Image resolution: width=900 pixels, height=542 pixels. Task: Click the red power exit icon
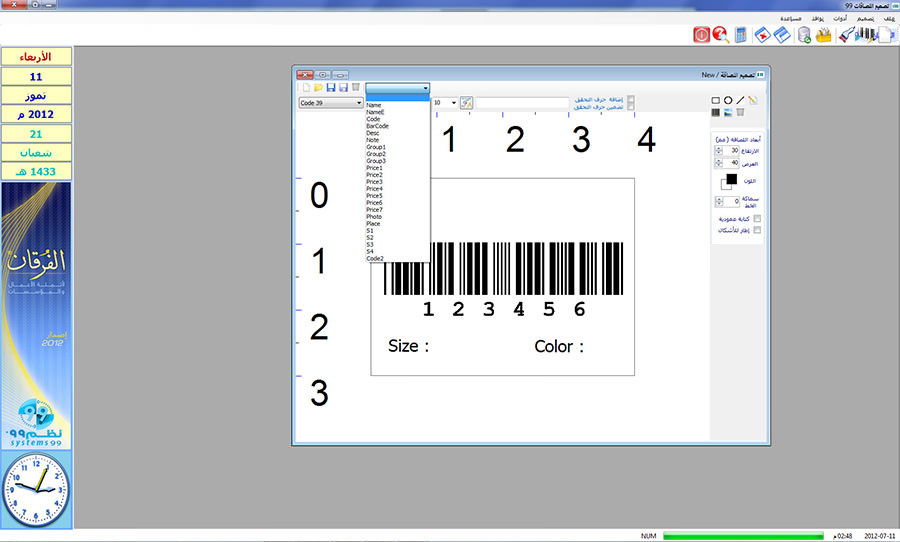[701, 35]
